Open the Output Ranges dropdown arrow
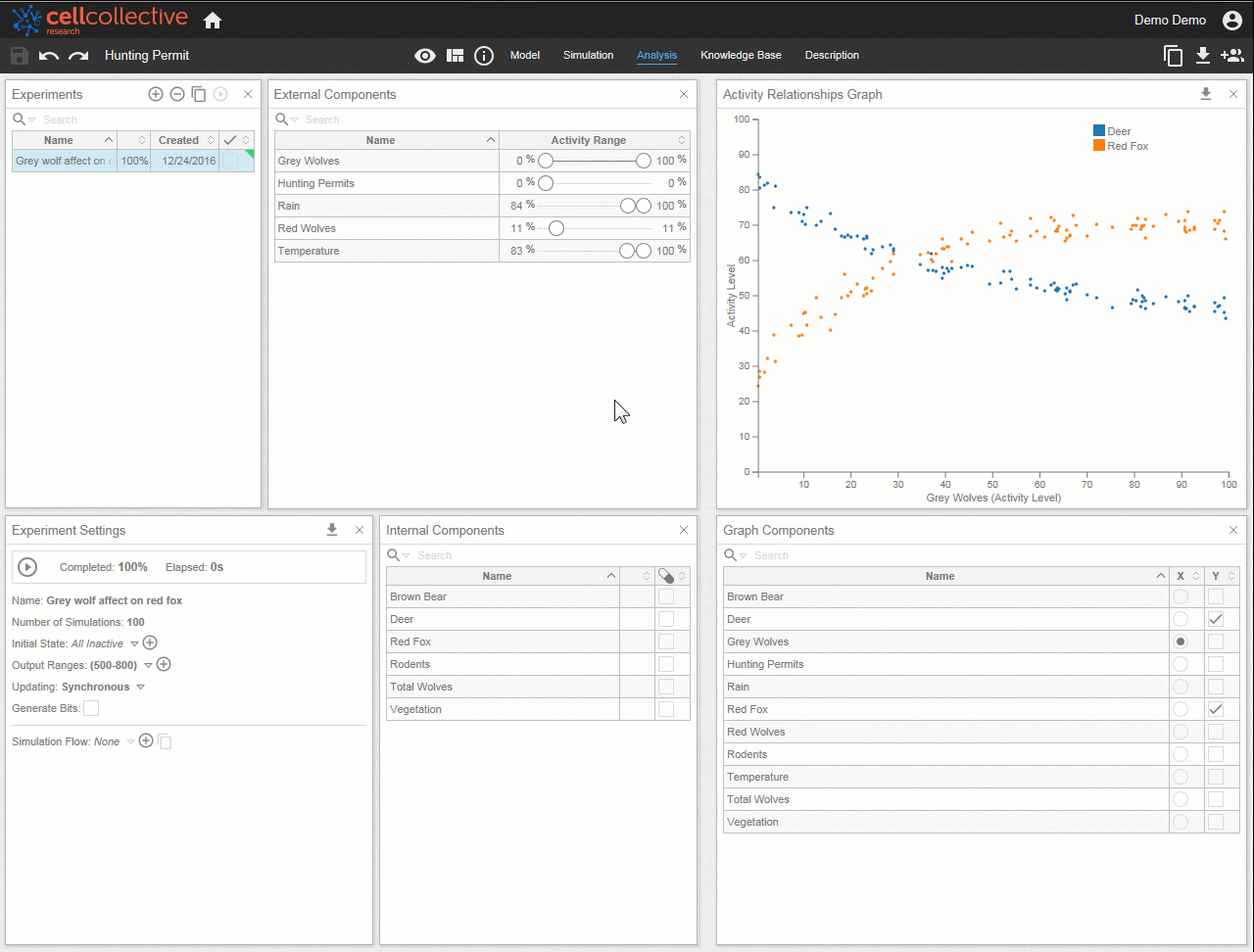 [x=148, y=665]
